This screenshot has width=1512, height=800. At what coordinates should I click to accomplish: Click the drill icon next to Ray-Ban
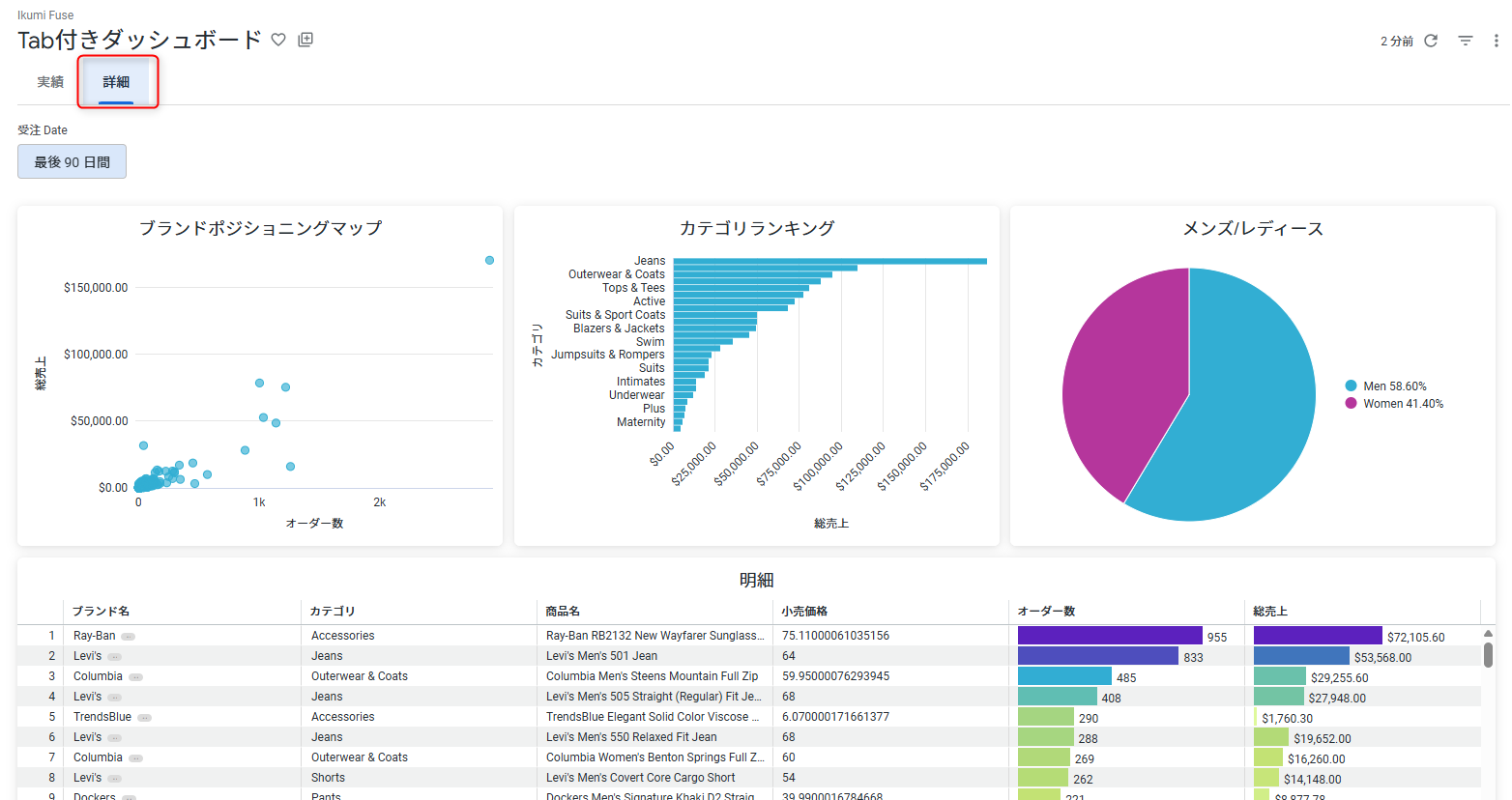128,636
